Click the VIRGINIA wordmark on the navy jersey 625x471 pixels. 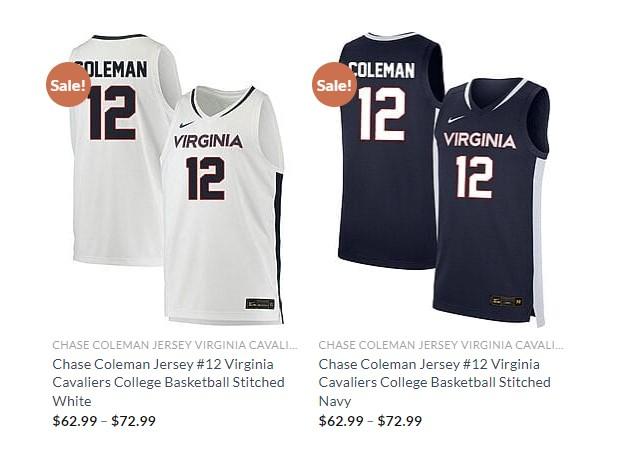pos(480,140)
